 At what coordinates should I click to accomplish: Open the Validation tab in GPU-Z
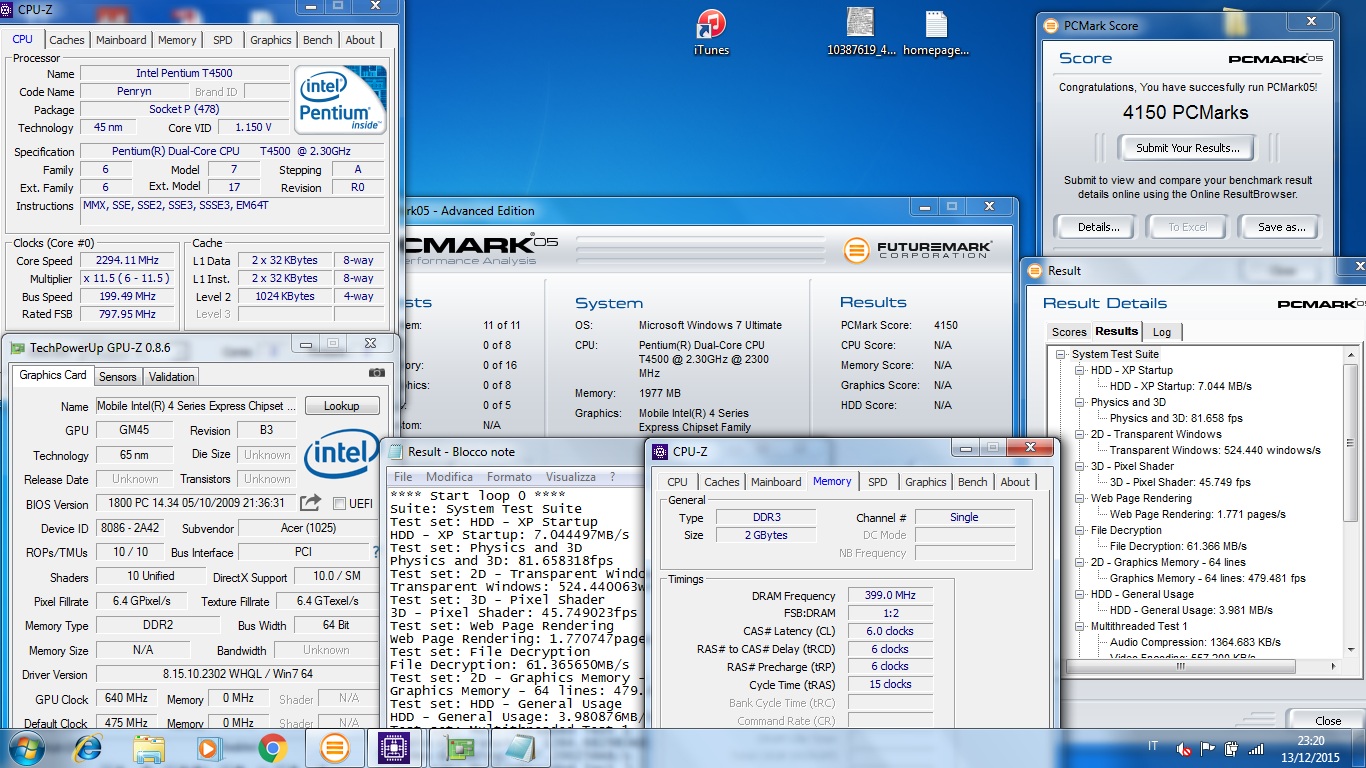(172, 377)
